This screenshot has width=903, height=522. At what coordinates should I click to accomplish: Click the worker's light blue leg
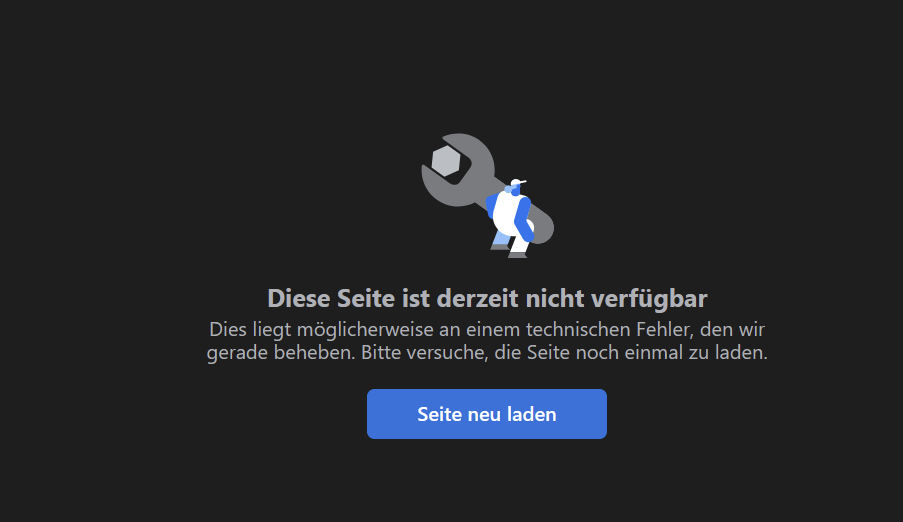point(502,237)
